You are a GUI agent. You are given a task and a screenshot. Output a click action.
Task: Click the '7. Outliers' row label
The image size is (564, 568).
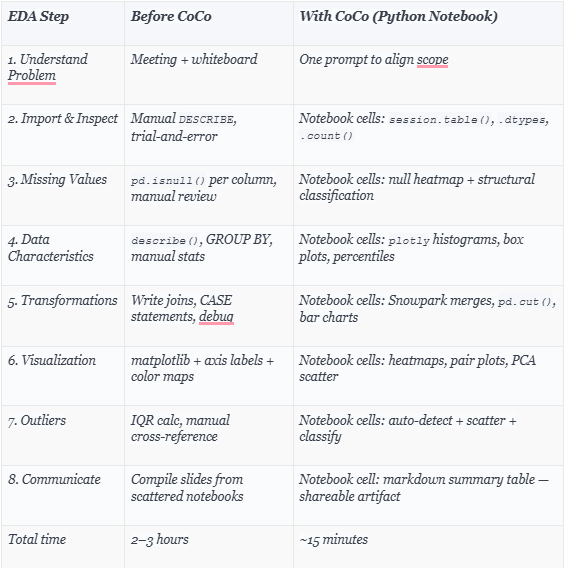tap(37, 421)
